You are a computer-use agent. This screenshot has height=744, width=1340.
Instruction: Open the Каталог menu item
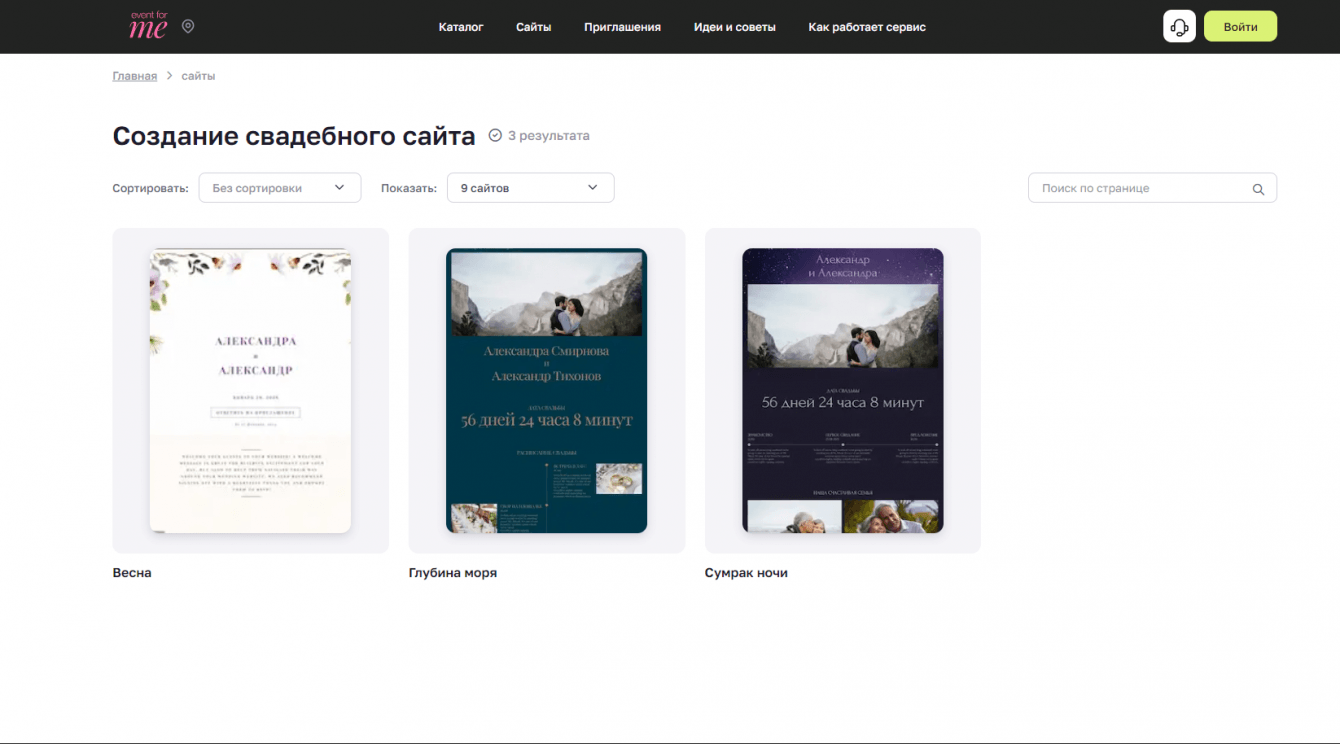[461, 27]
